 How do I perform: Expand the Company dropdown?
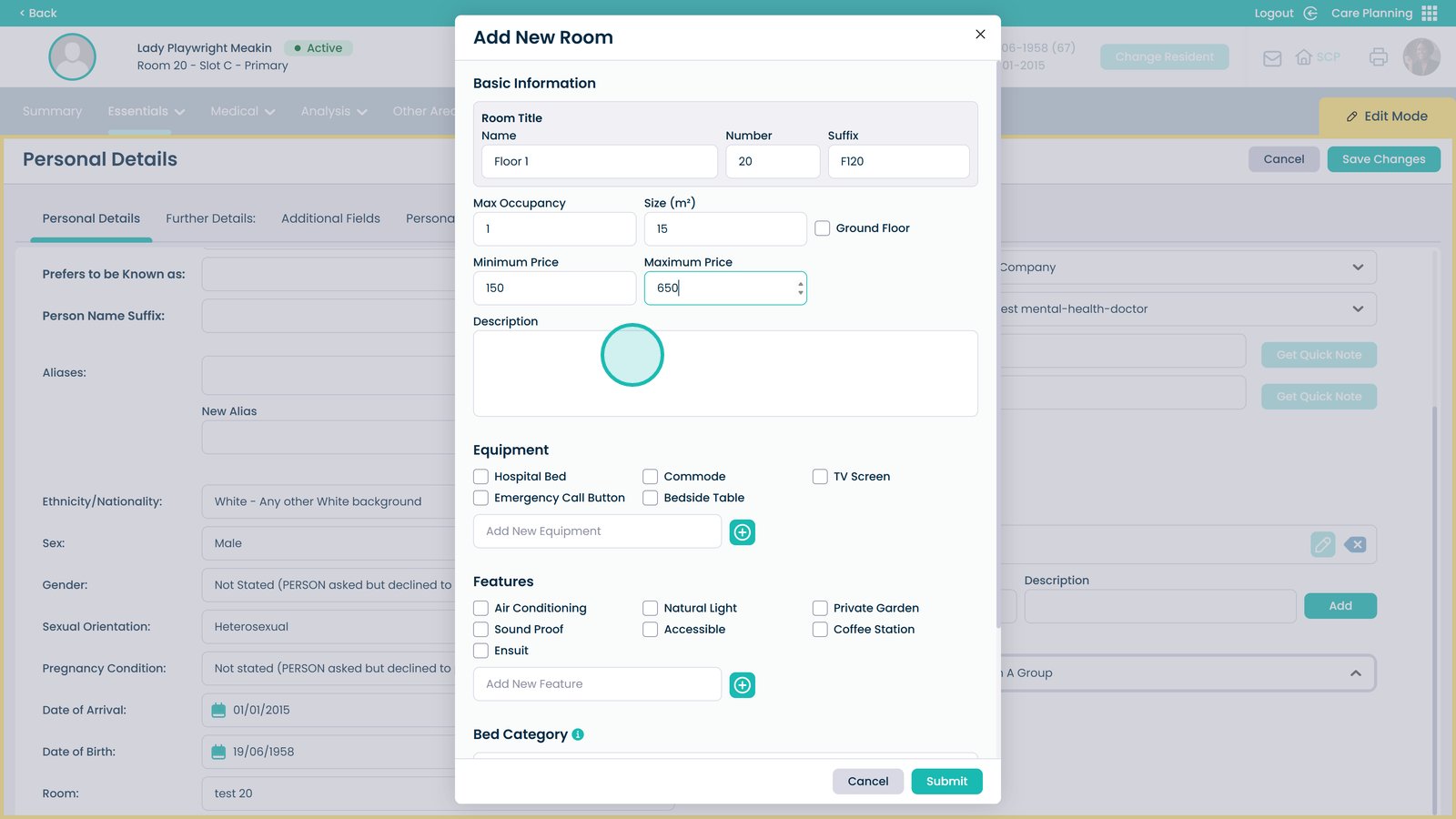tap(1358, 268)
